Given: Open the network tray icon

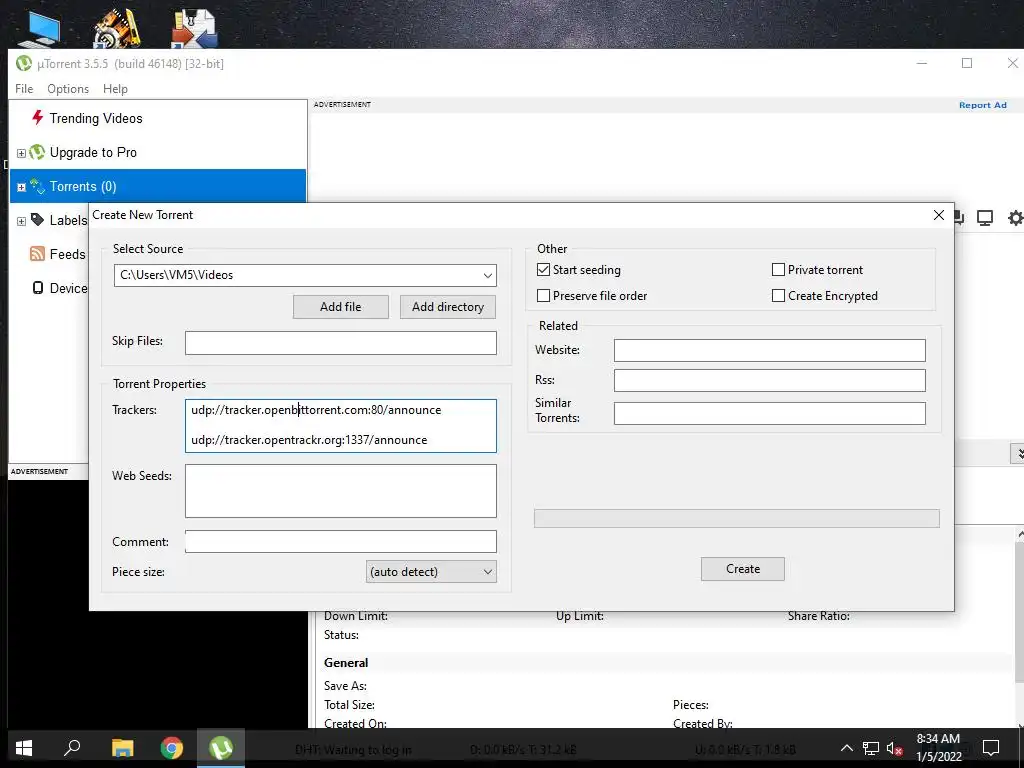Looking at the screenshot, I should tap(871, 748).
